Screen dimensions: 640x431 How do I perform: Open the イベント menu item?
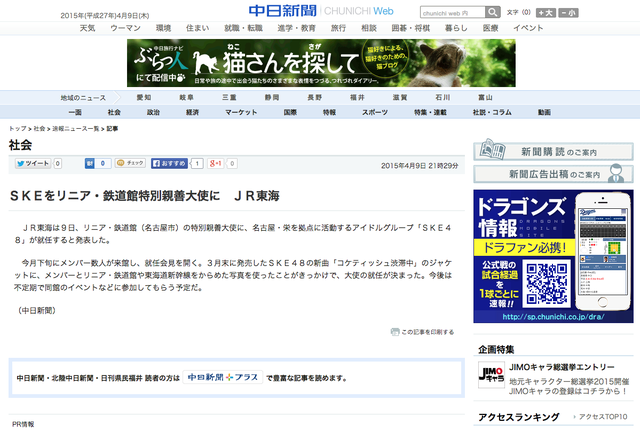click(x=528, y=28)
